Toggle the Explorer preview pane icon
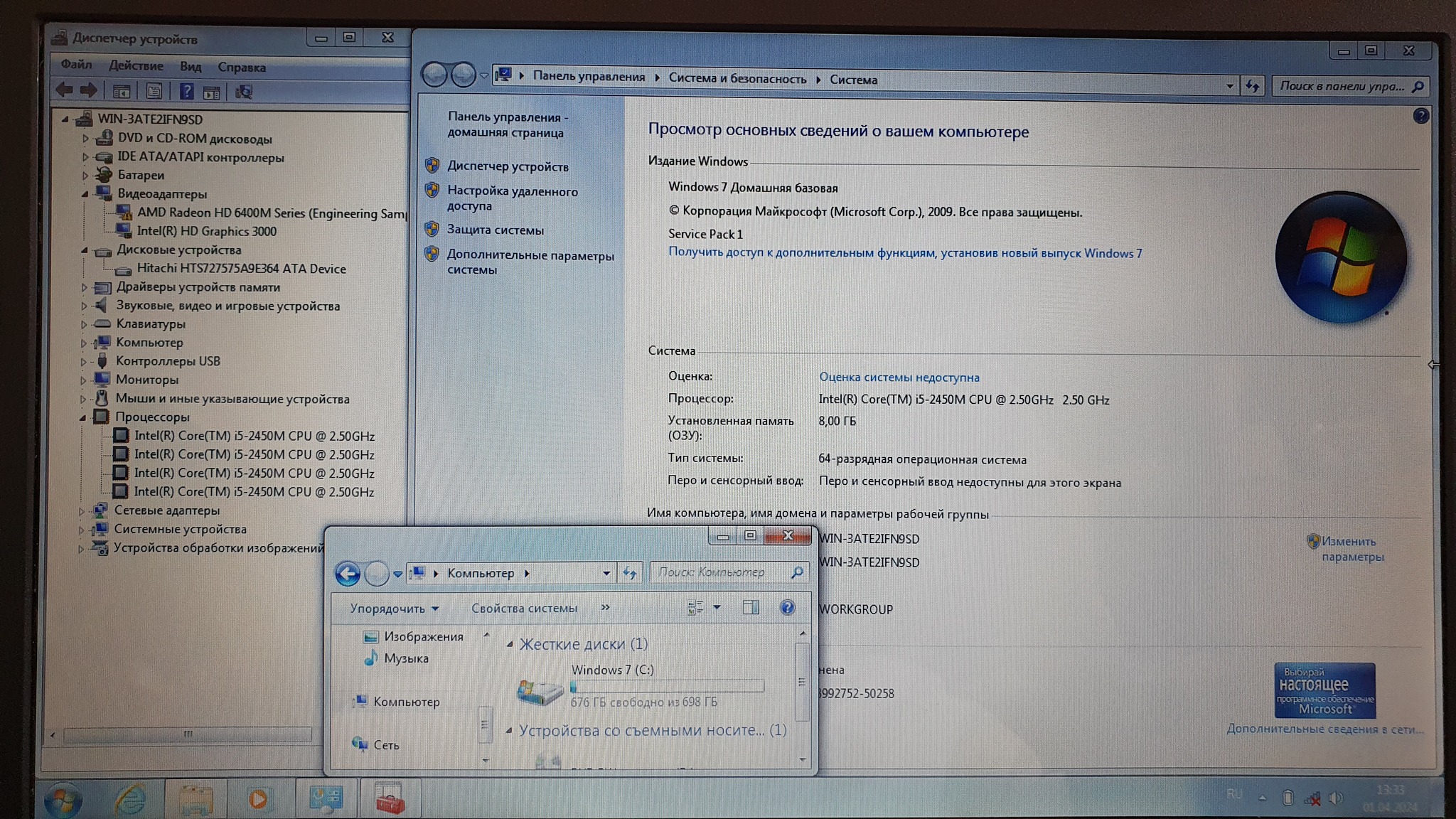 pos(751,607)
